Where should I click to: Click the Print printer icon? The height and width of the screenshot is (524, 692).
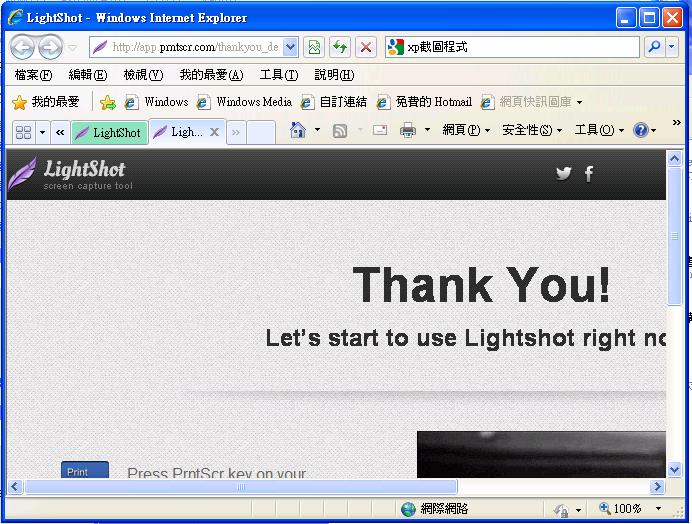click(x=407, y=130)
